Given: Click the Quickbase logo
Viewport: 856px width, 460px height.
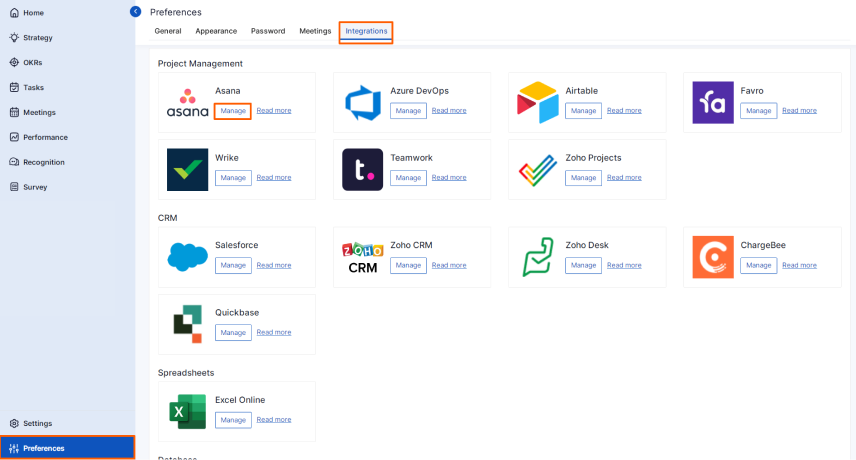Looking at the screenshot, I should point(187,324).
